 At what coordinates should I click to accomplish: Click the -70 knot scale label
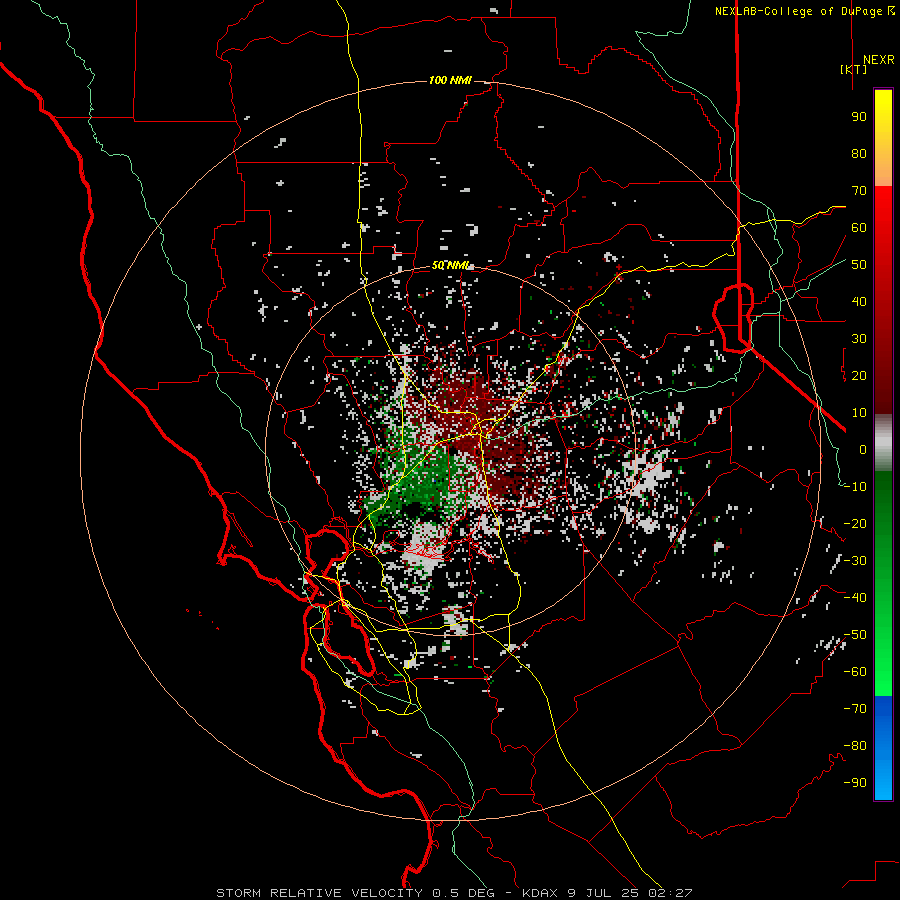[x=855, y=709]
